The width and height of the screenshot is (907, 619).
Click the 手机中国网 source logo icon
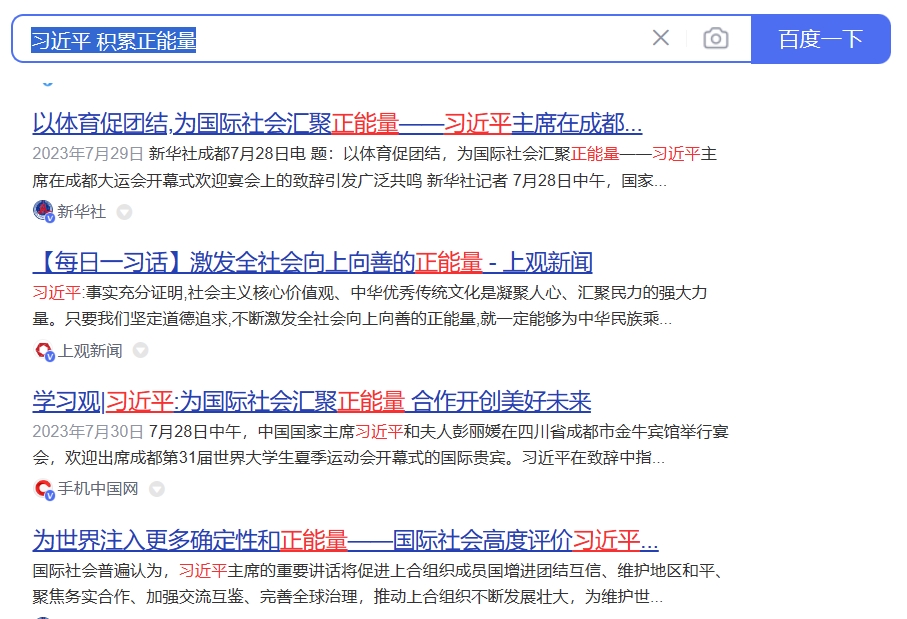click(x=44, y=489)
